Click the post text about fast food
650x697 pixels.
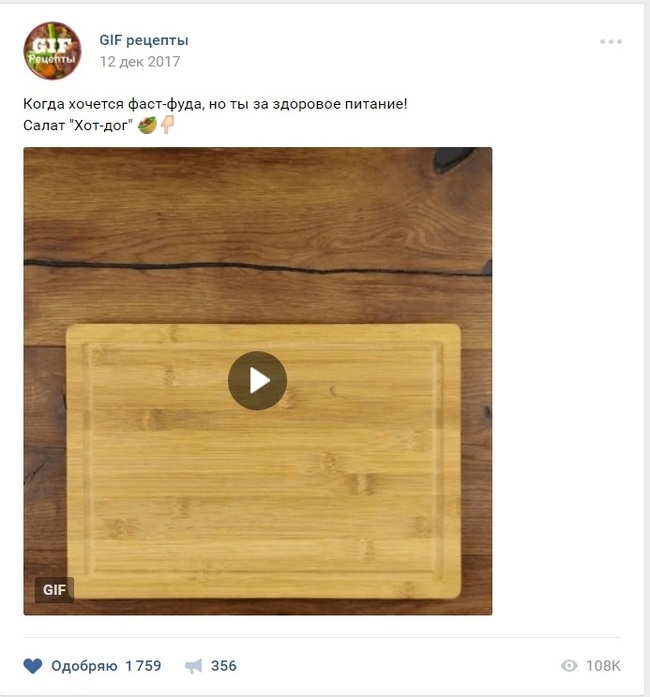tap(215, 104)
